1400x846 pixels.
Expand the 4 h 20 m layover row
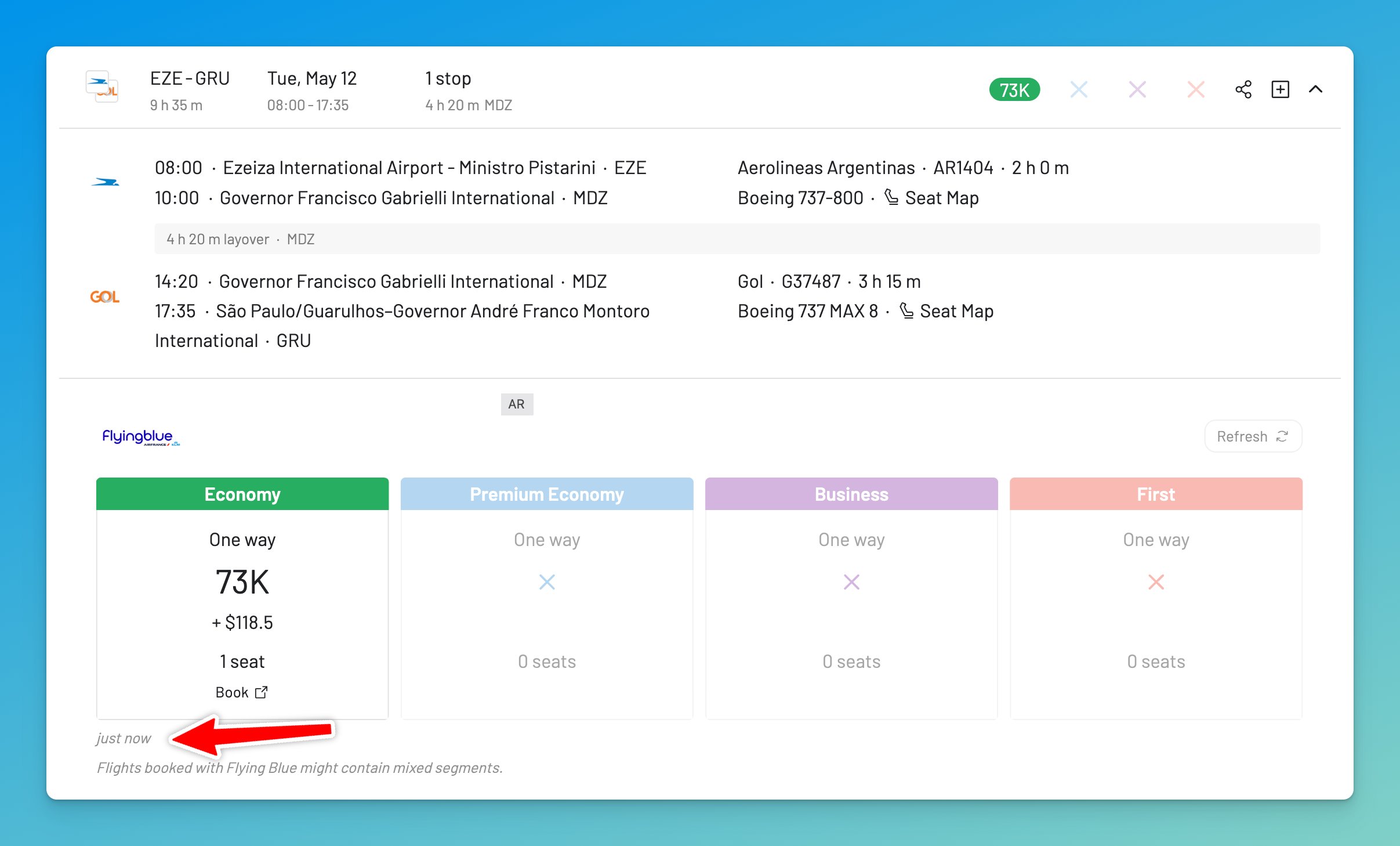(240, 238)
